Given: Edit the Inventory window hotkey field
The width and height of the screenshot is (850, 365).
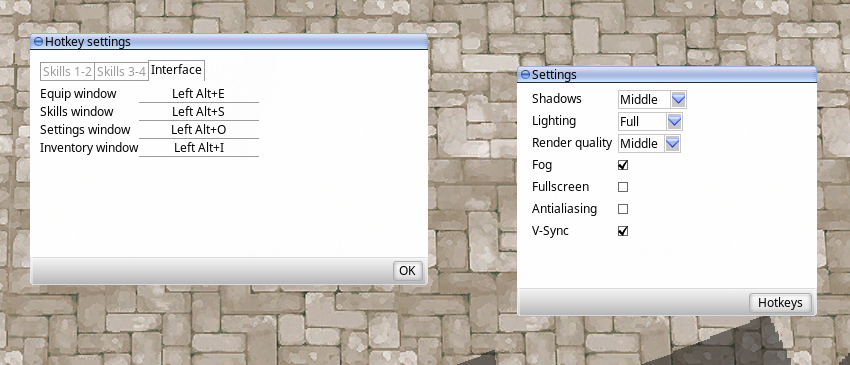Looking at the screenshot, I should point(198,148).
